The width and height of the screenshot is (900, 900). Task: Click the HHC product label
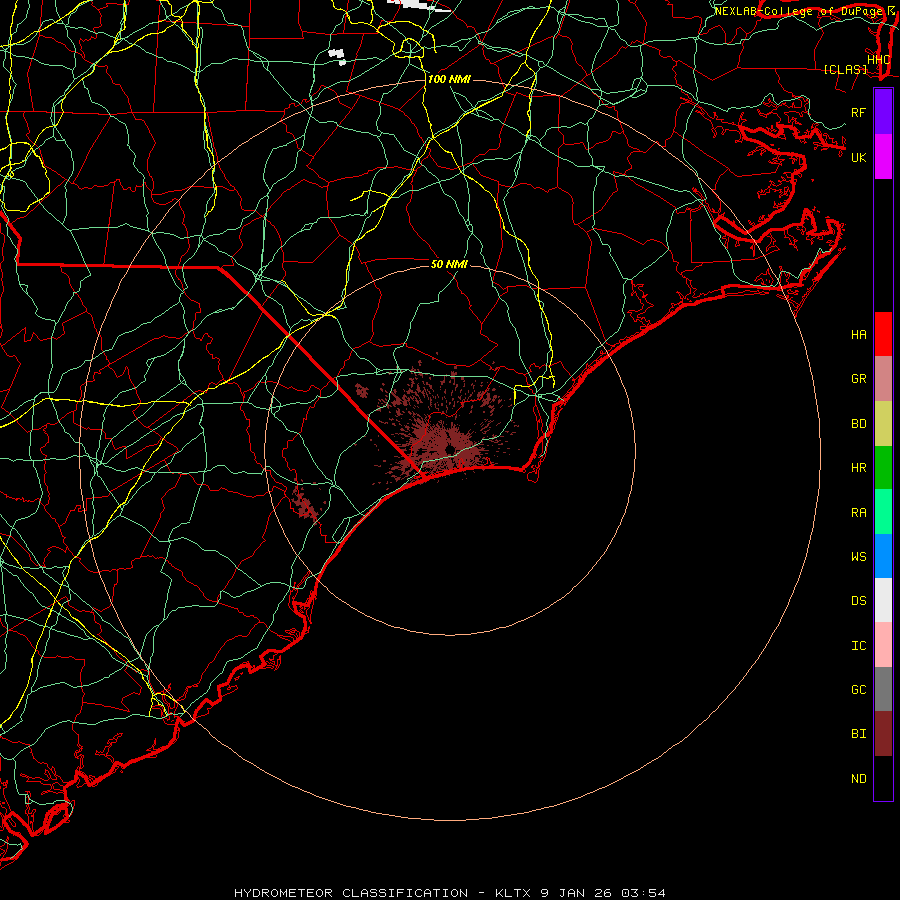click(x=878, y=60)
